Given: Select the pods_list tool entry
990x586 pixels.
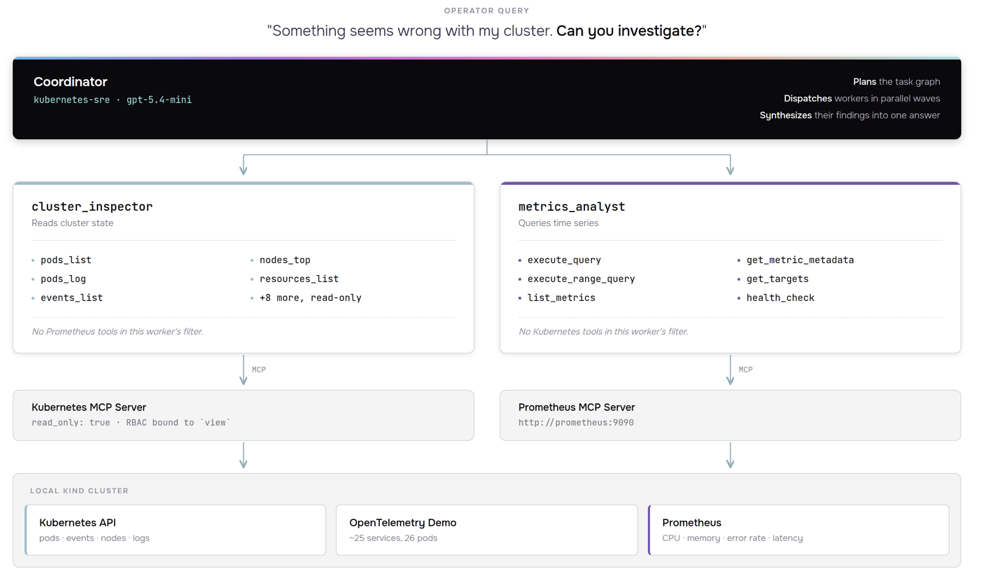Looking at the screenshot, I should (x=66, y=260).
